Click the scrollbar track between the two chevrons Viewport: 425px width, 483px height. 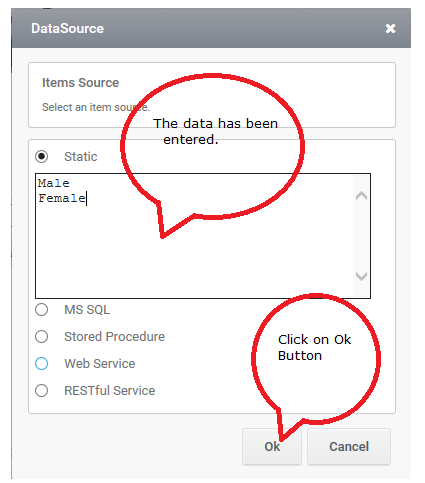[361, 236]
